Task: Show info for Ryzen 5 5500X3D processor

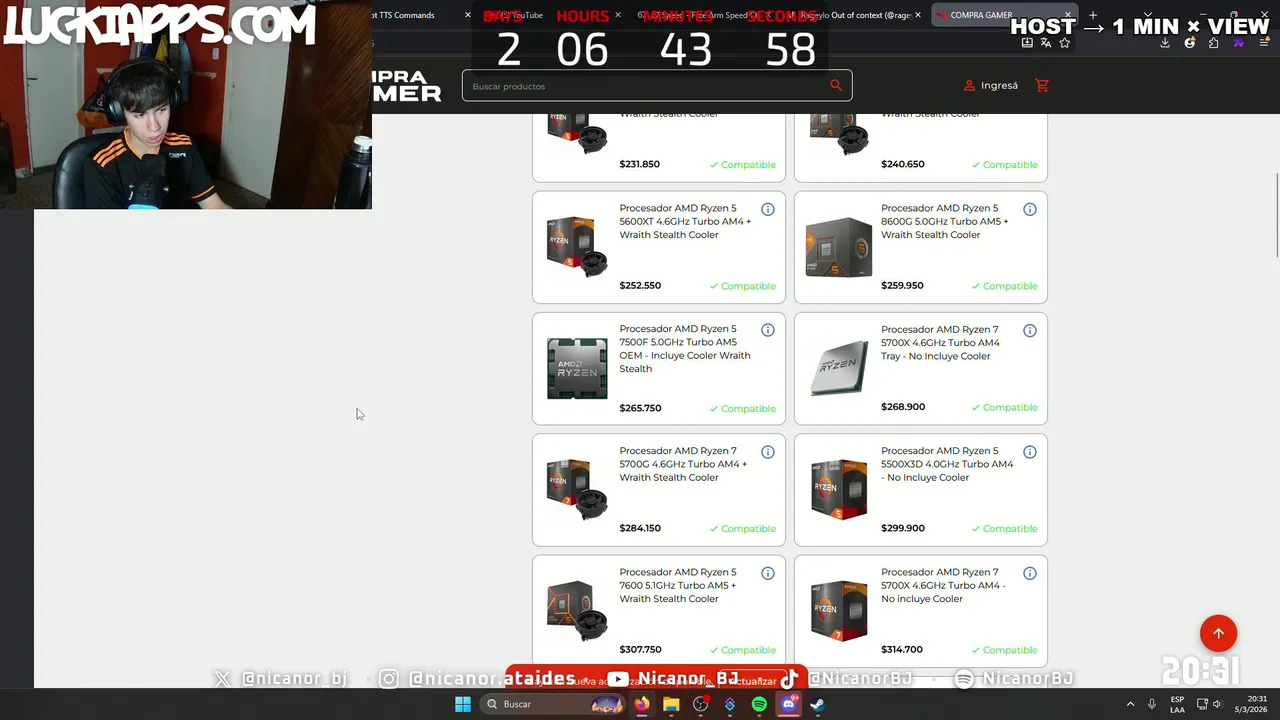Action: [x=1030, y=452]
